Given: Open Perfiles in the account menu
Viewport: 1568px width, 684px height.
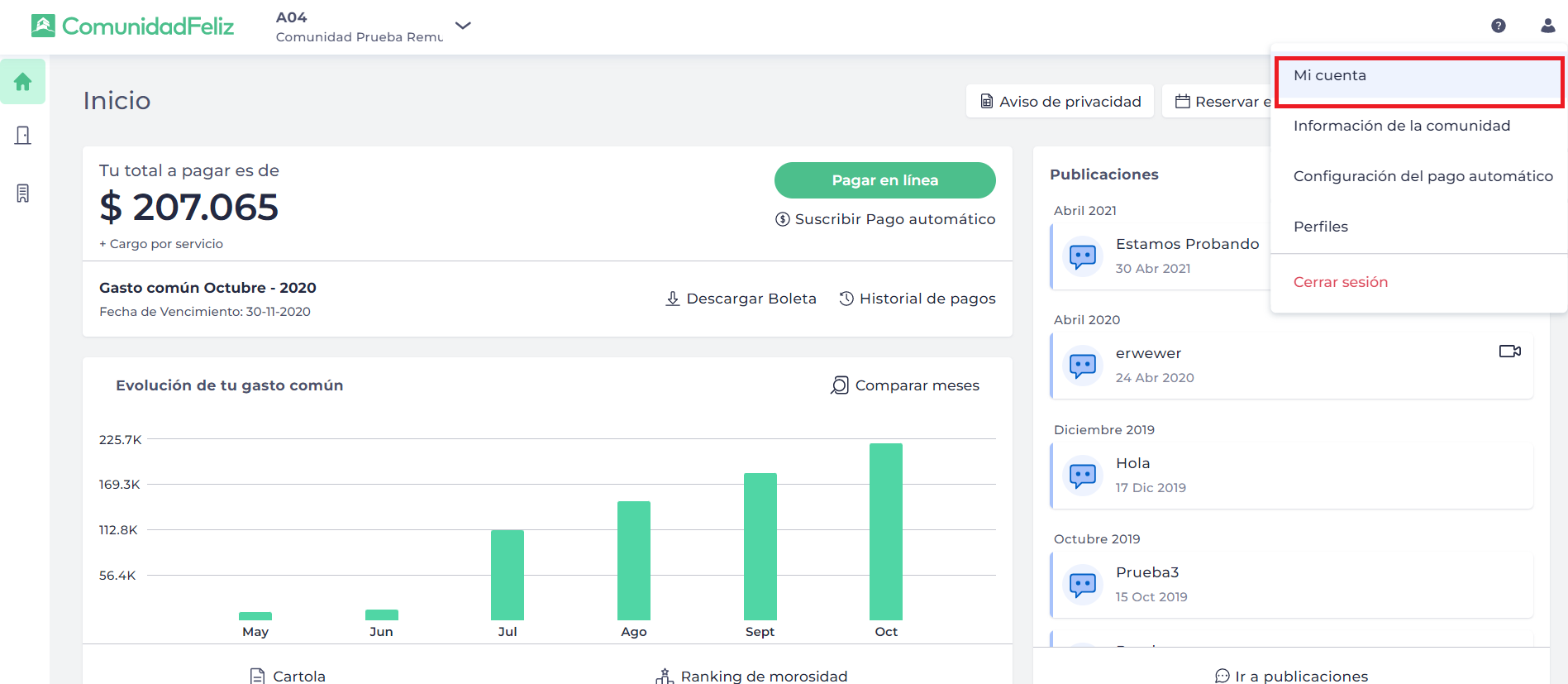Looking at the screenshot, I should 1320,227.
